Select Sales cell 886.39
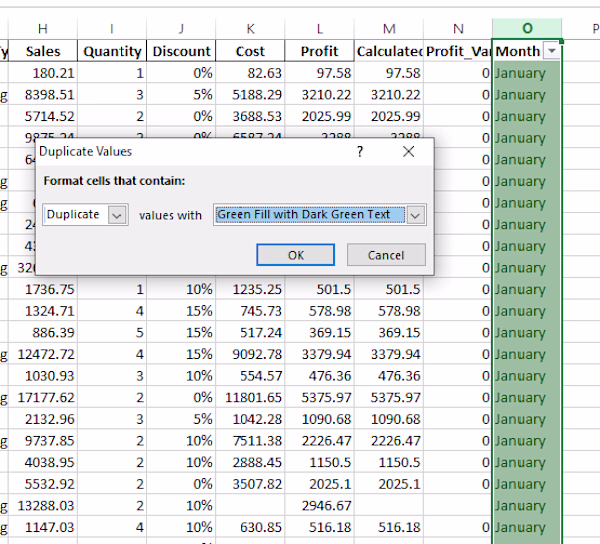 pos(43,332)
